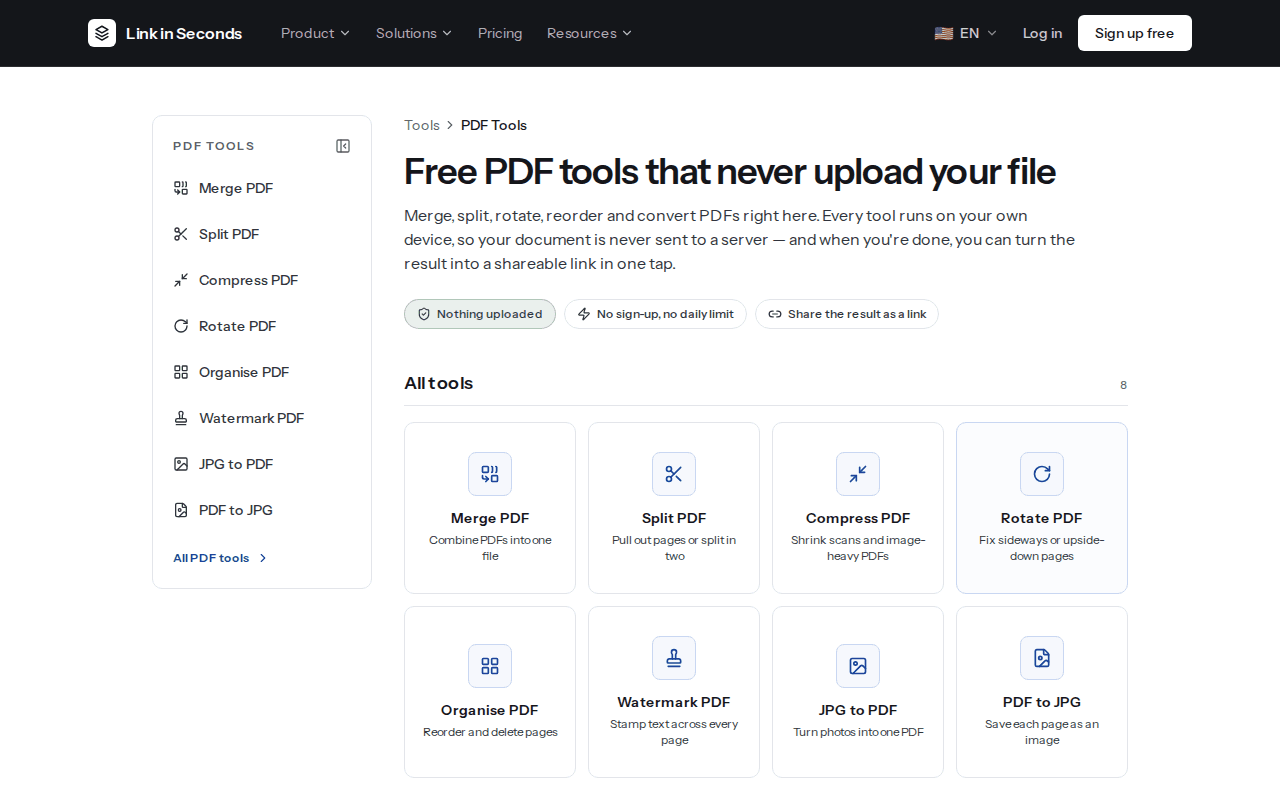
Task: Expand the Resources menu
Action: click(589, 33)
